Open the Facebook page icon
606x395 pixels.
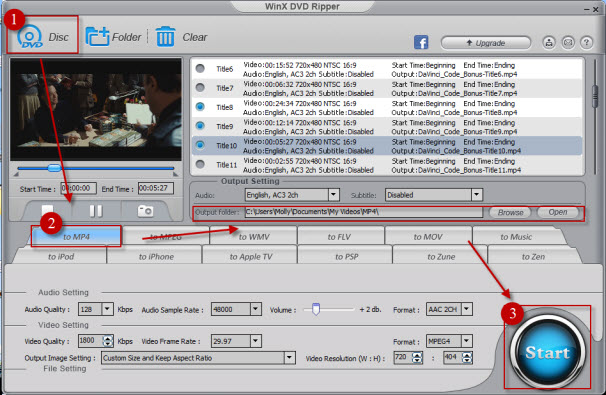[x=421, y=42]
